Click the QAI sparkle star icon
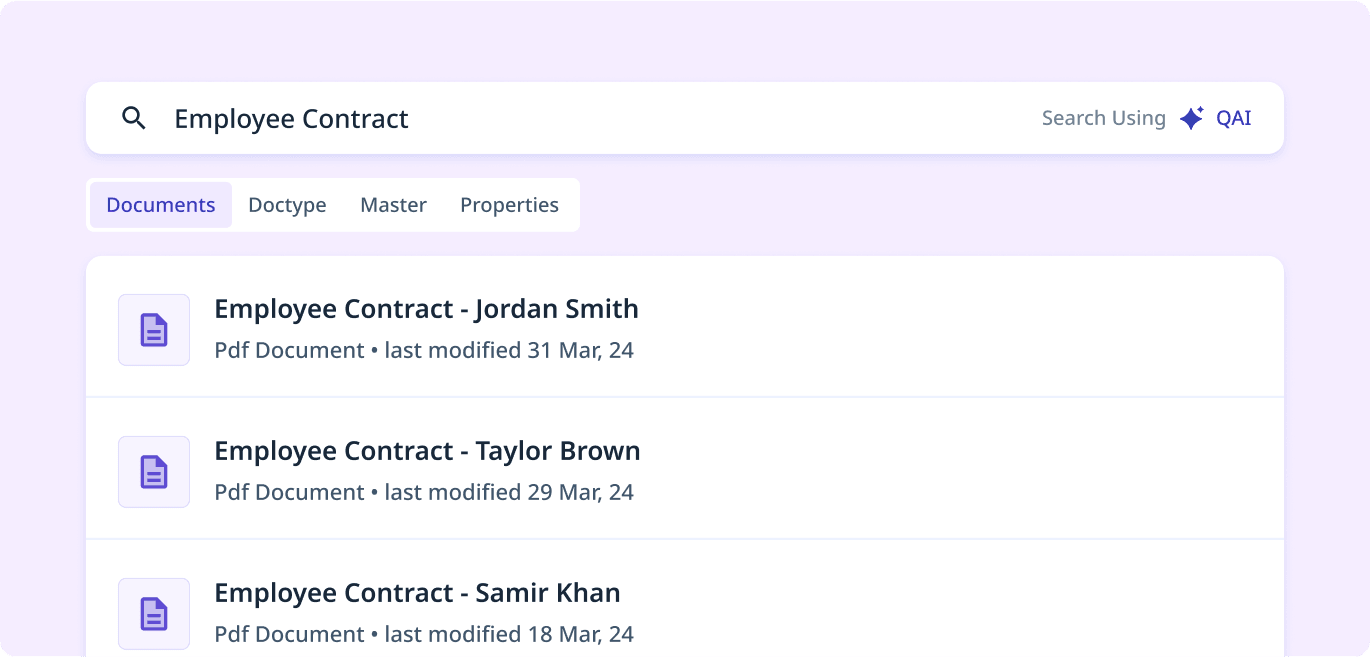Image resolution: width=1370 pixels, height=657 pixels. 1191,118
